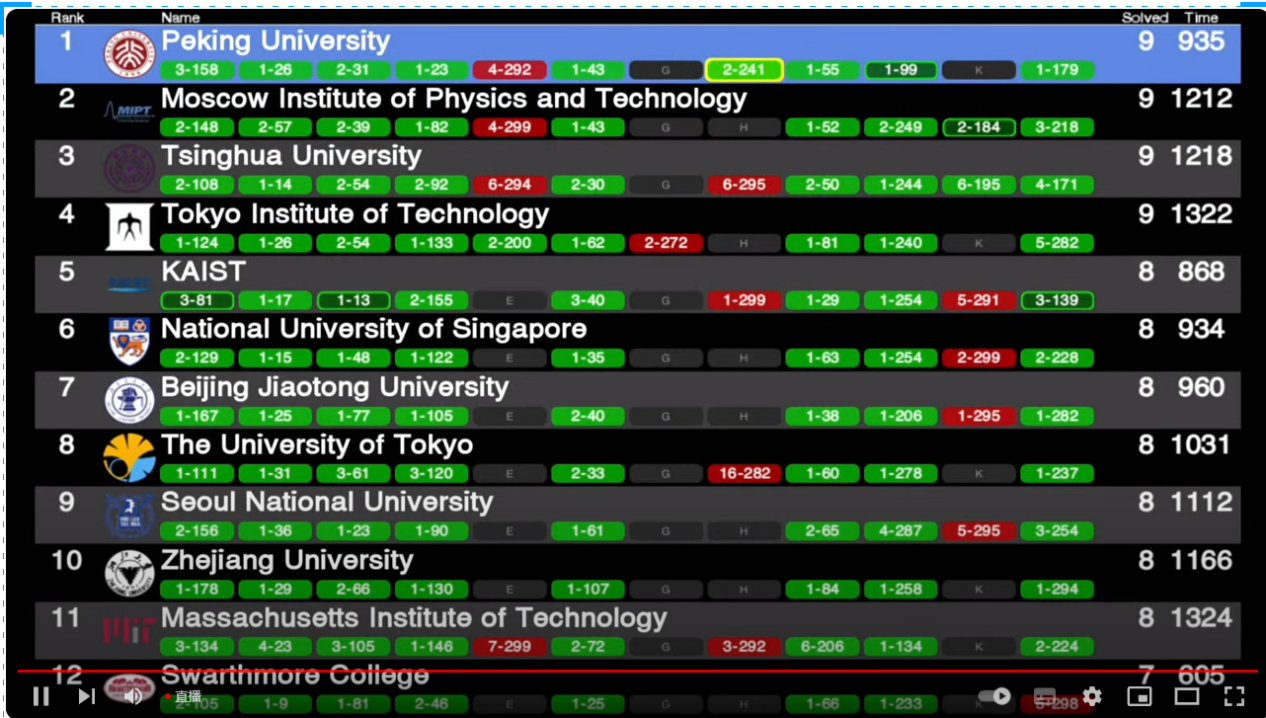
Task: Pause the video playback
Action: point(41,696)
